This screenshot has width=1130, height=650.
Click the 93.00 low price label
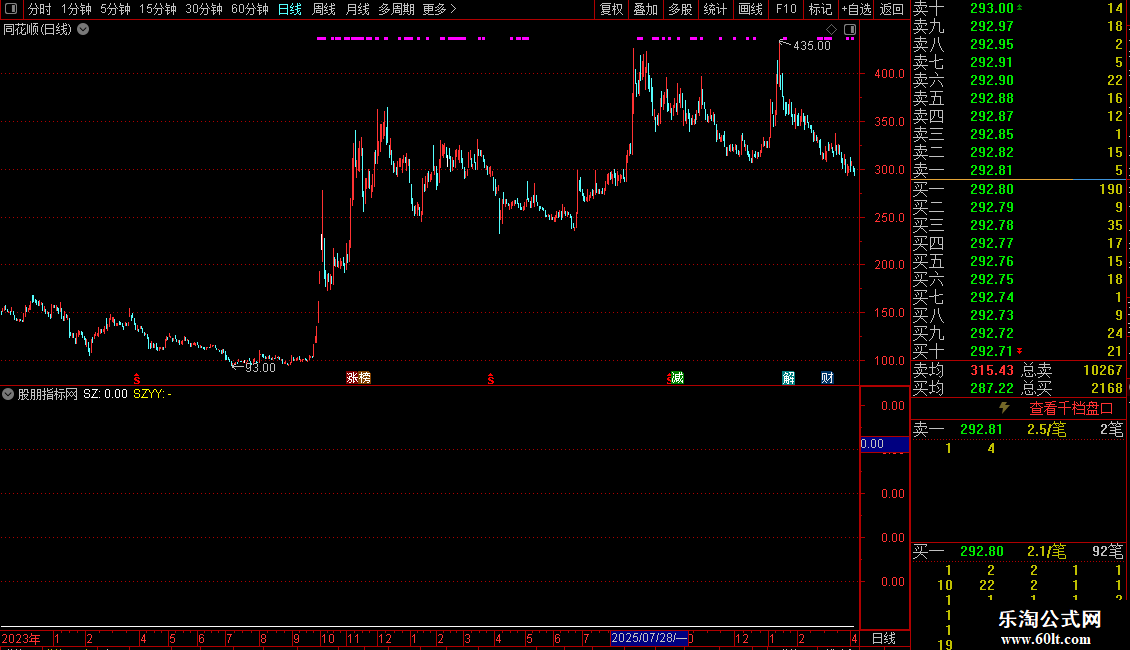260,368
